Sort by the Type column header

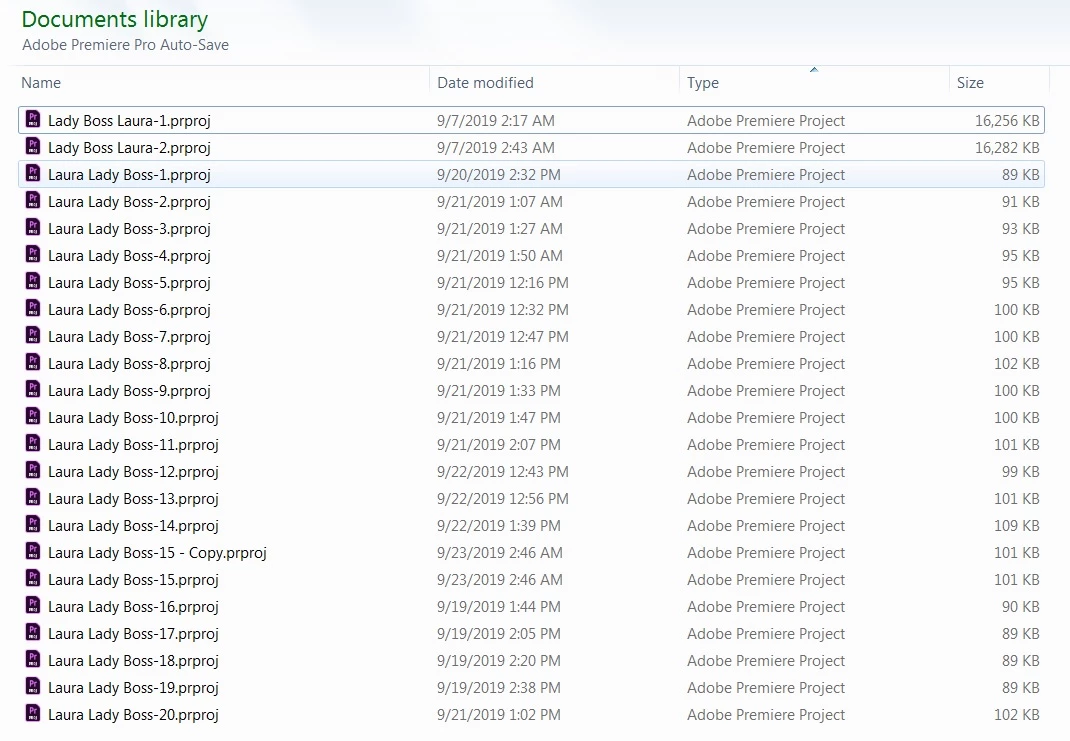[x=703, y=83]
